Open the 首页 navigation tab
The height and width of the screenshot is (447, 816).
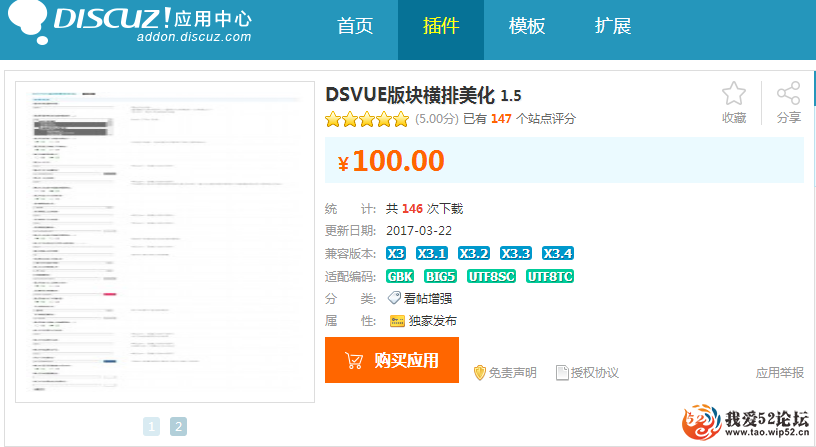(x=355, y=26)
